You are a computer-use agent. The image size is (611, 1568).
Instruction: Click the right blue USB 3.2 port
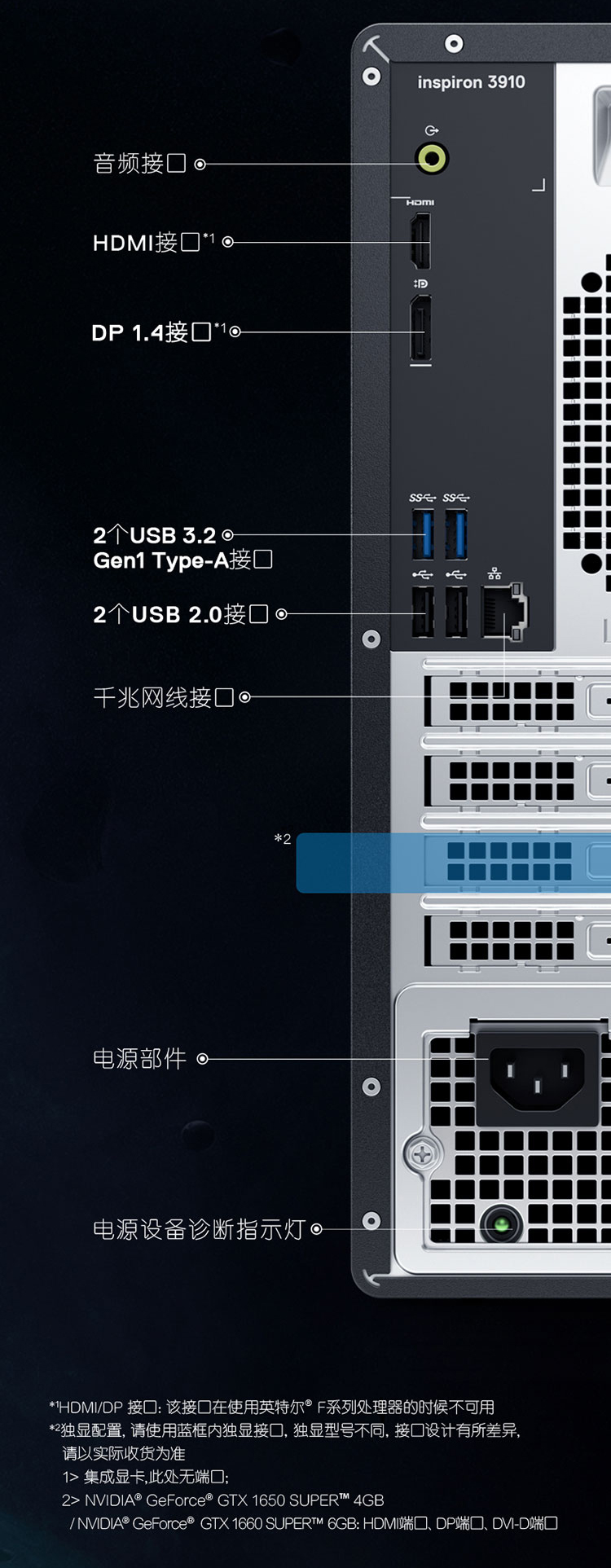456,534
